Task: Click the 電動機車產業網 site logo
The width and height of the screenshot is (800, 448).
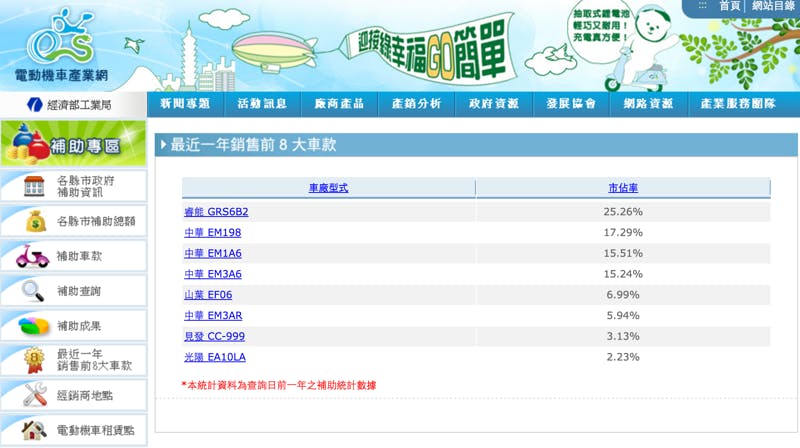Action: [x=61, y=45]
